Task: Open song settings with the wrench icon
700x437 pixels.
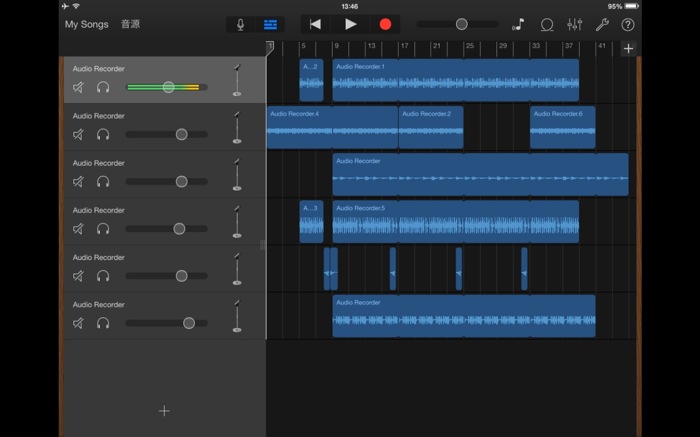Action: click(x=602, y=25)
